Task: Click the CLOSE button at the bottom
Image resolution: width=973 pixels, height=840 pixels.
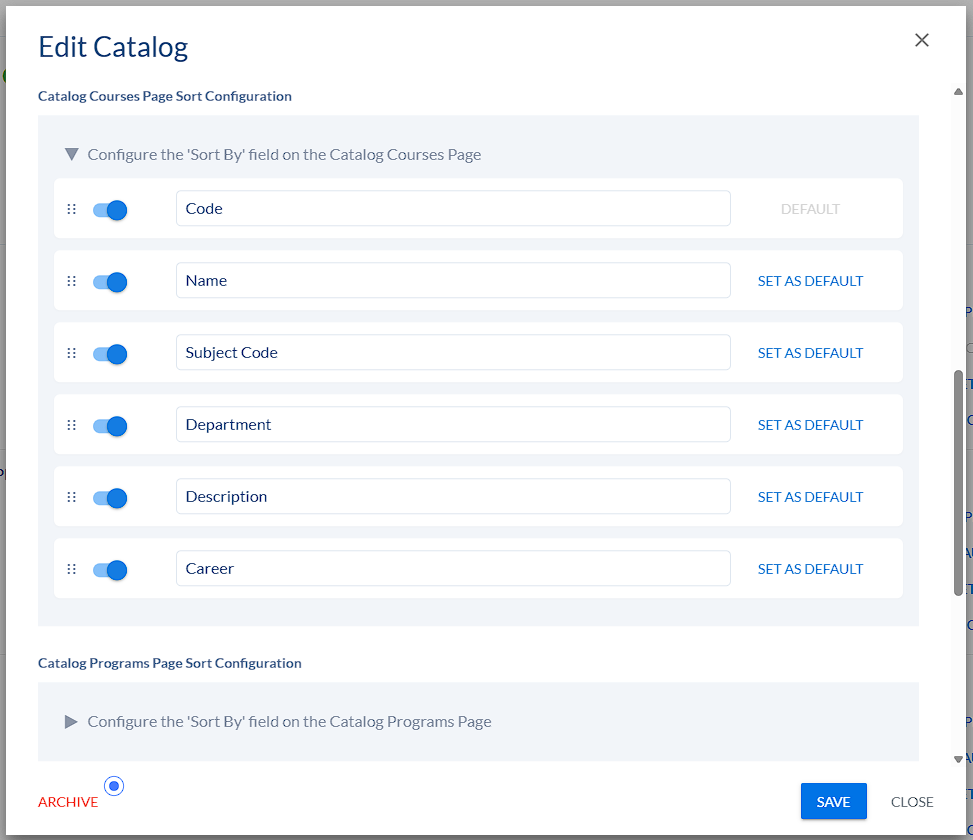Action: [912, 802]
